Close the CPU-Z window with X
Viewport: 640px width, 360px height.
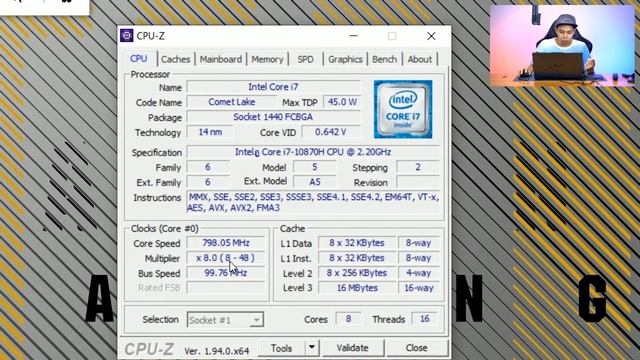(x=431, y=36)
